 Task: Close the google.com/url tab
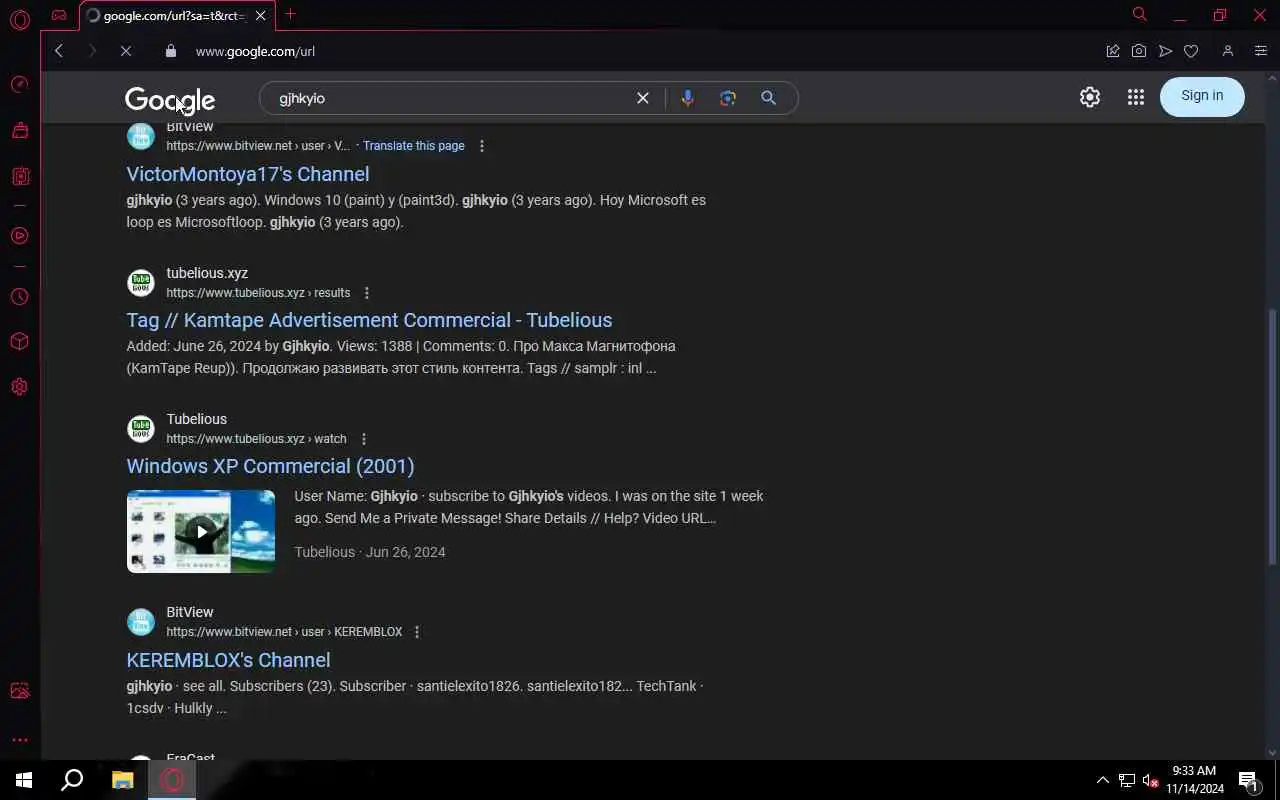[x=261, y=15]
